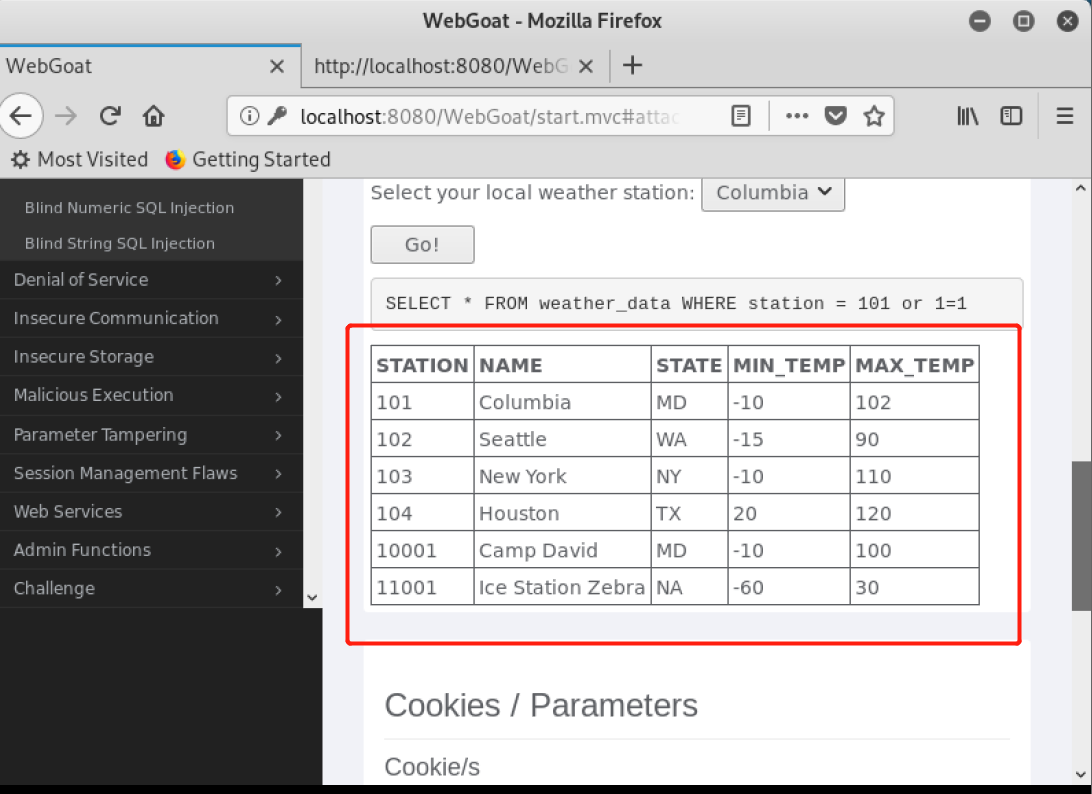This screenshot has width=1092, height=794.
Task: Expand Web Services category
Action: tap(152, 511)
